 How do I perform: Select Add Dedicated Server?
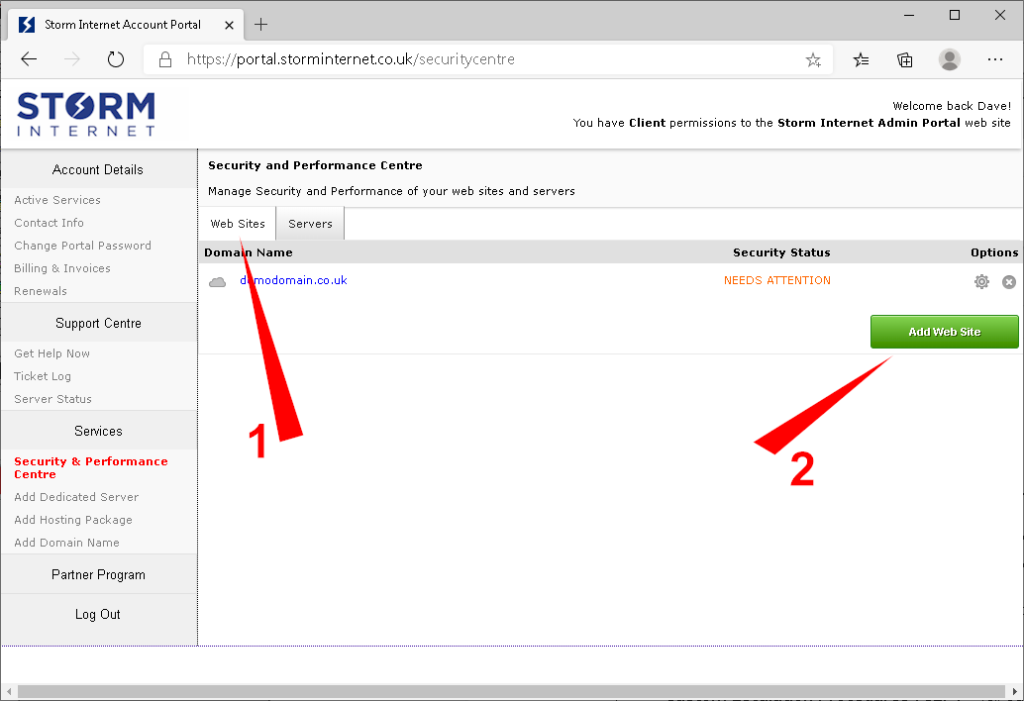pos(76,497)
